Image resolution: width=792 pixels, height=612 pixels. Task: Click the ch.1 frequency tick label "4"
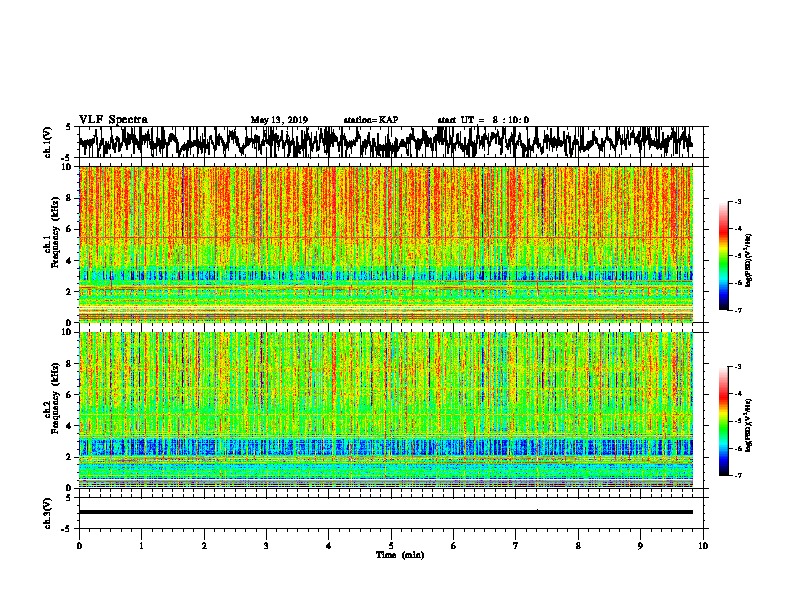[70, 261]
